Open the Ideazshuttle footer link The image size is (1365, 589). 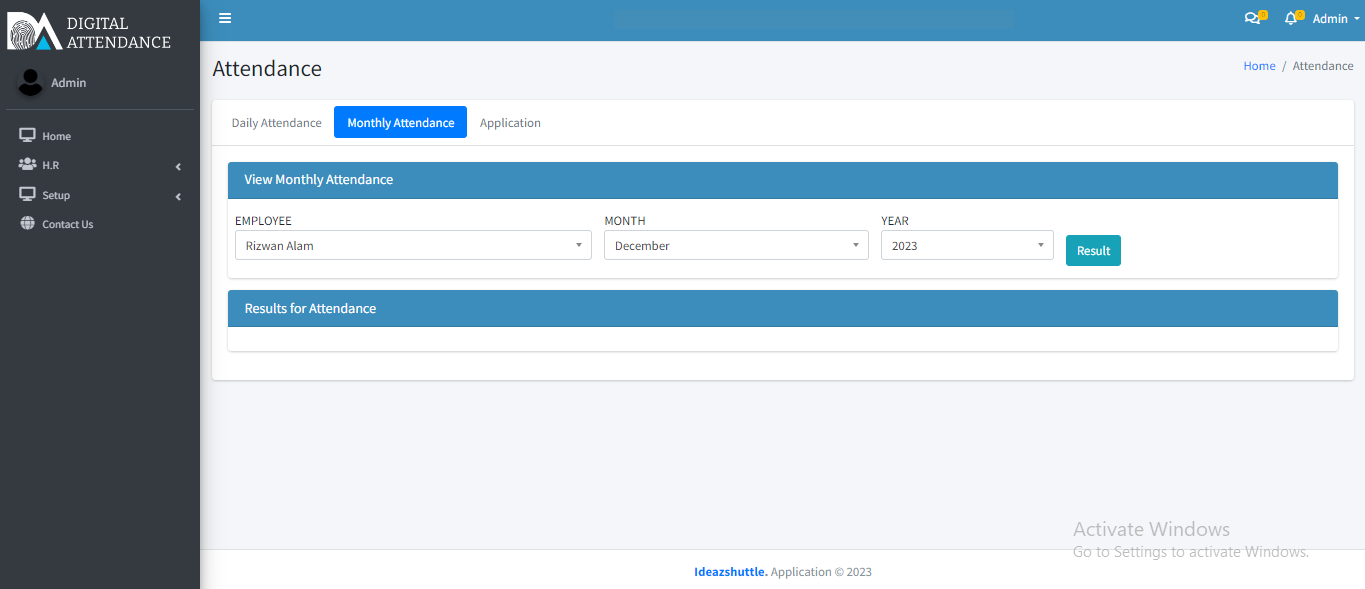click(x=730, y=572)
